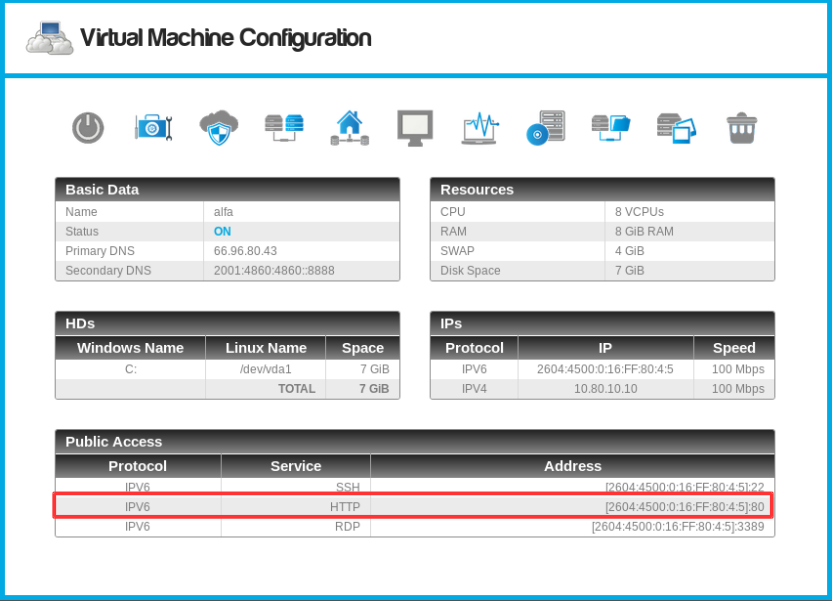Click the Speed column header in IPs

[x=734, y=348]
